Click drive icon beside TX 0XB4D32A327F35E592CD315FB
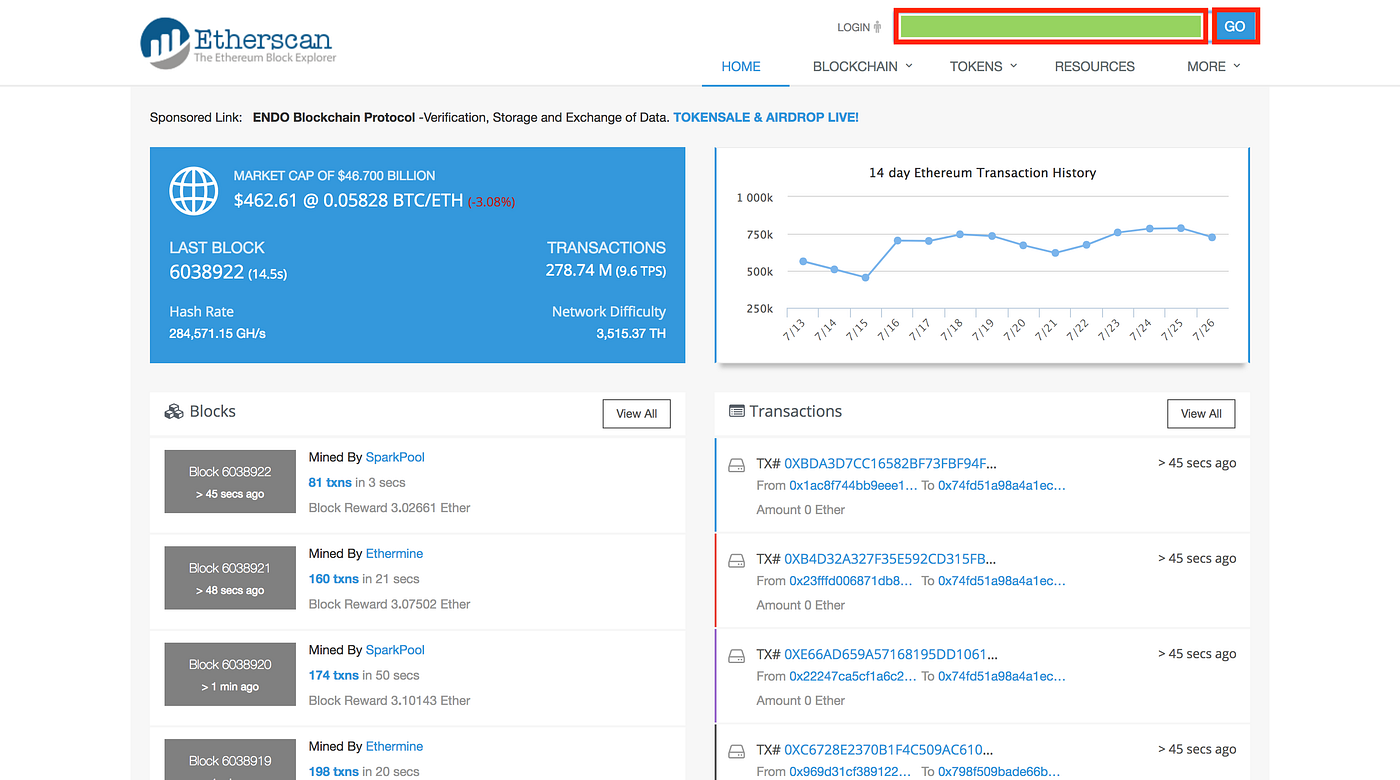1400x780 pixels. (x=737, y=560)
